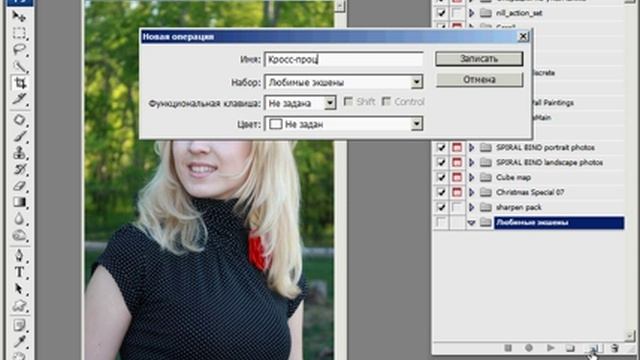Toggle the checkbox for nil_action_set
This screenshot has width=640, height=360.
441,13
